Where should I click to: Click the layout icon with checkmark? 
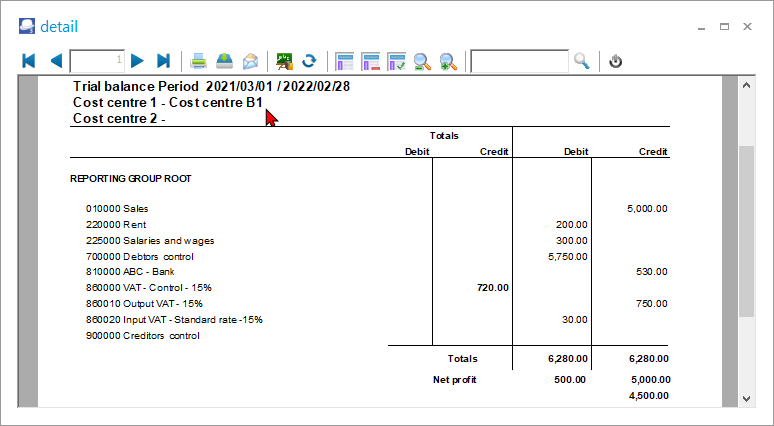point(397,61)
